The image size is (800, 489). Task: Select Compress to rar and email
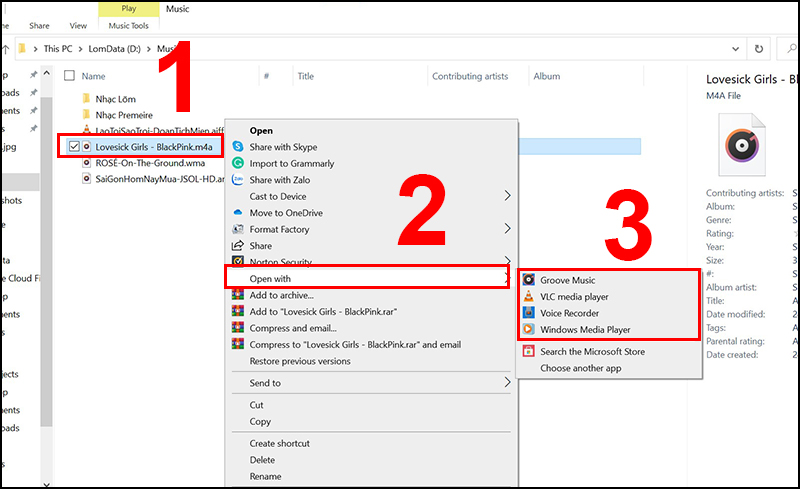[x=355, y=345]
